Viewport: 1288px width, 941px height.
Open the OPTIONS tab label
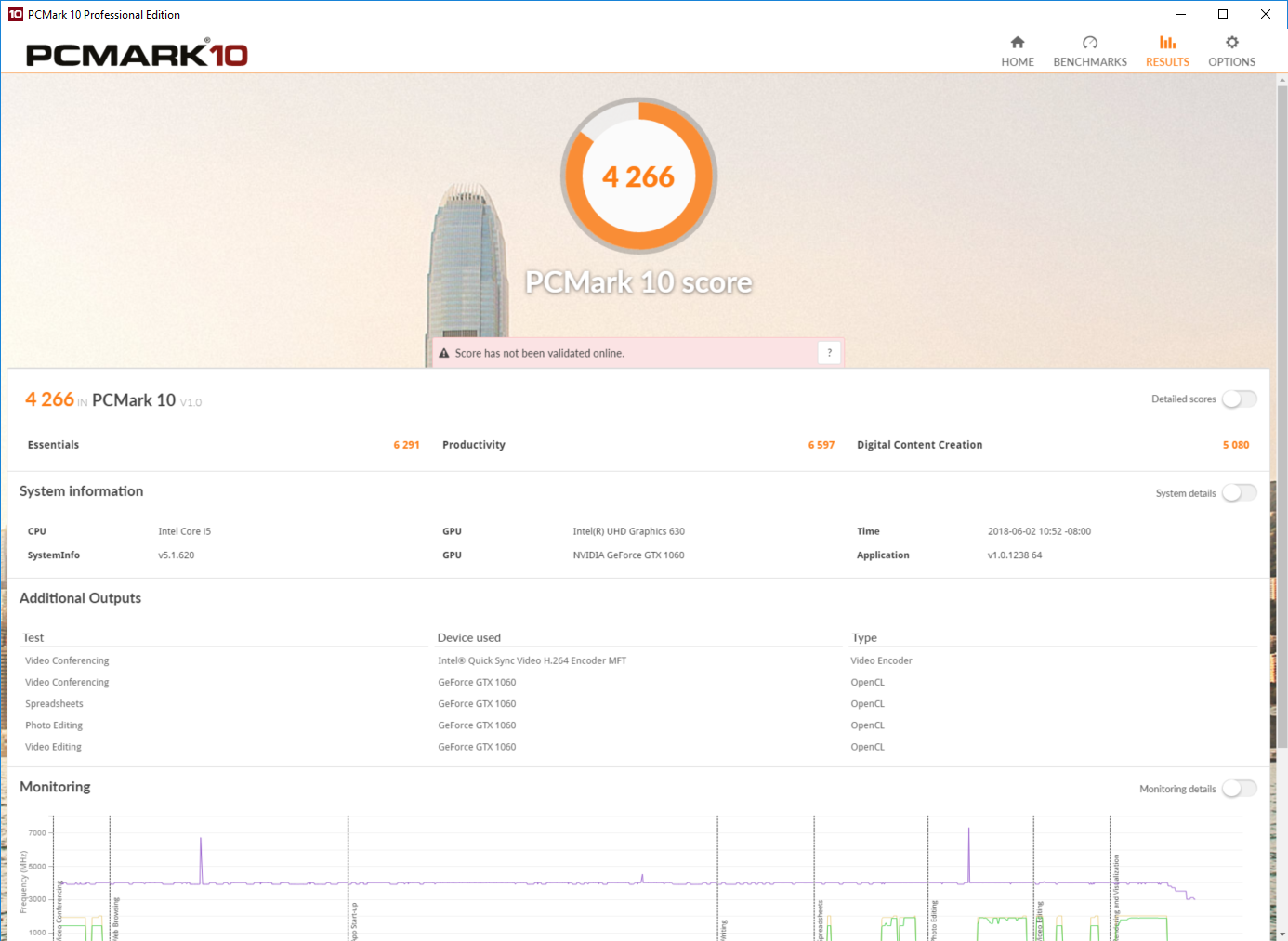pos(1232,62)
